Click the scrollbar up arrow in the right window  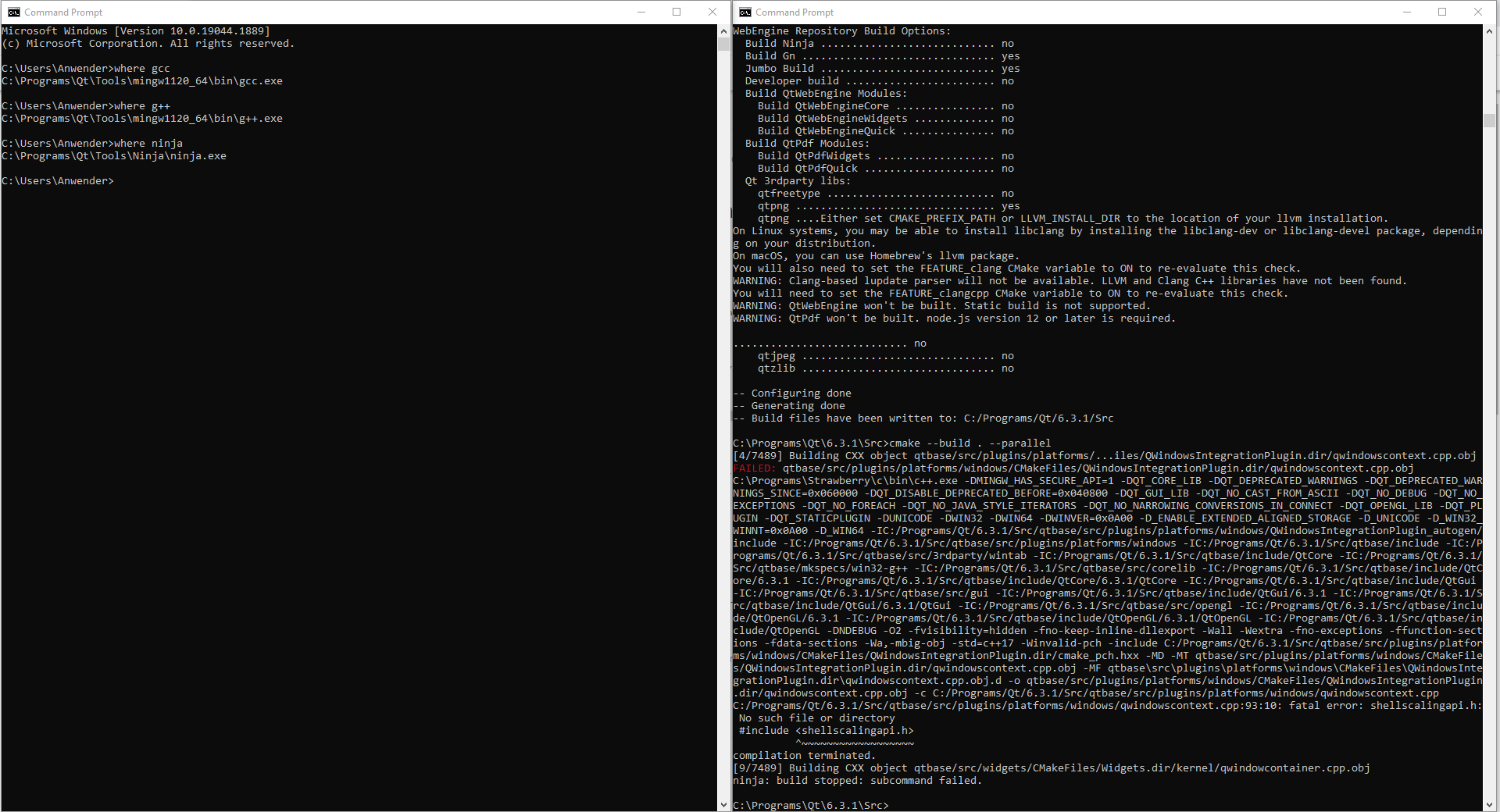pyautogui.click(x=1489, y=31)
